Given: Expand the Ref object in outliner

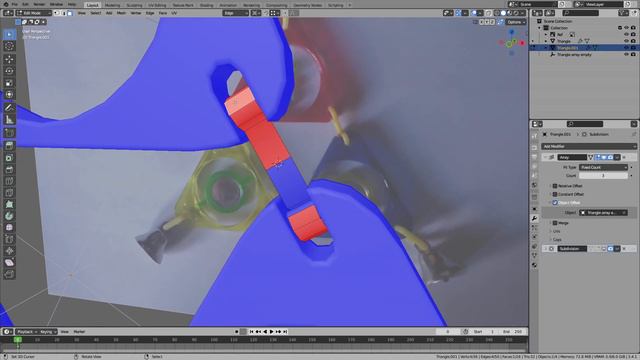Looking at the screenshot, I should pos(546,34).
